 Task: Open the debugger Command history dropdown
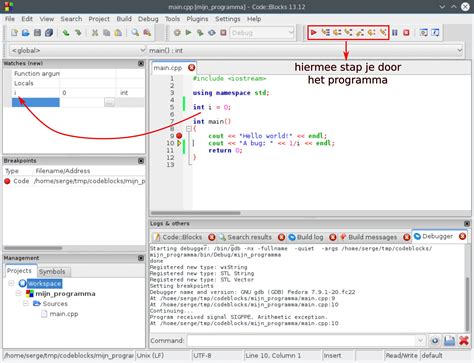[x=420, y=341]
